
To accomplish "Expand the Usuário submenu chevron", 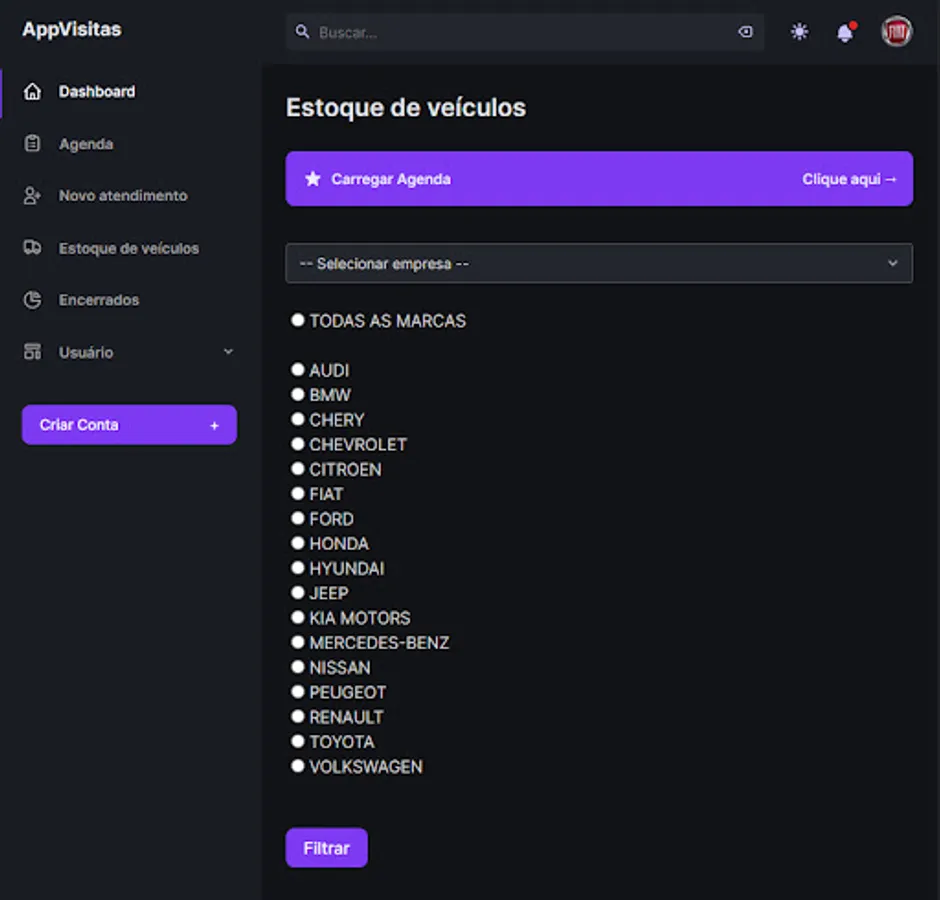I will click(x=228, y=352).
